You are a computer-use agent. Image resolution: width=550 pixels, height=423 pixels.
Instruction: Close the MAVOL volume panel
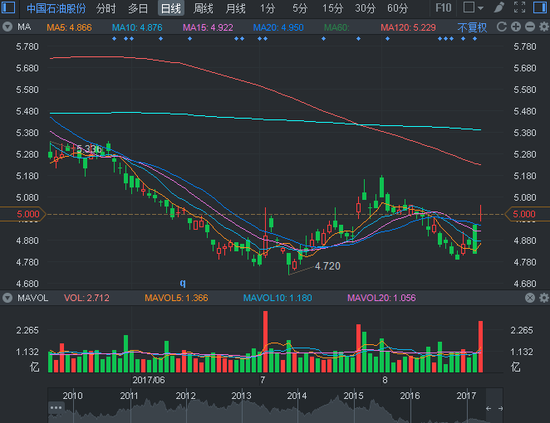coord(530,298)
